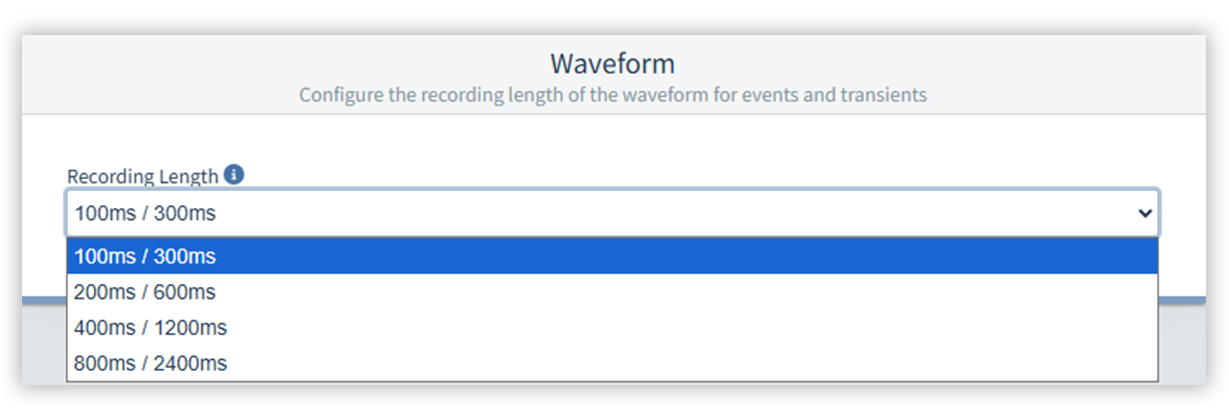Click the Recording Length label
This screenshot has height=420, width=1229.
coord(142,176)
